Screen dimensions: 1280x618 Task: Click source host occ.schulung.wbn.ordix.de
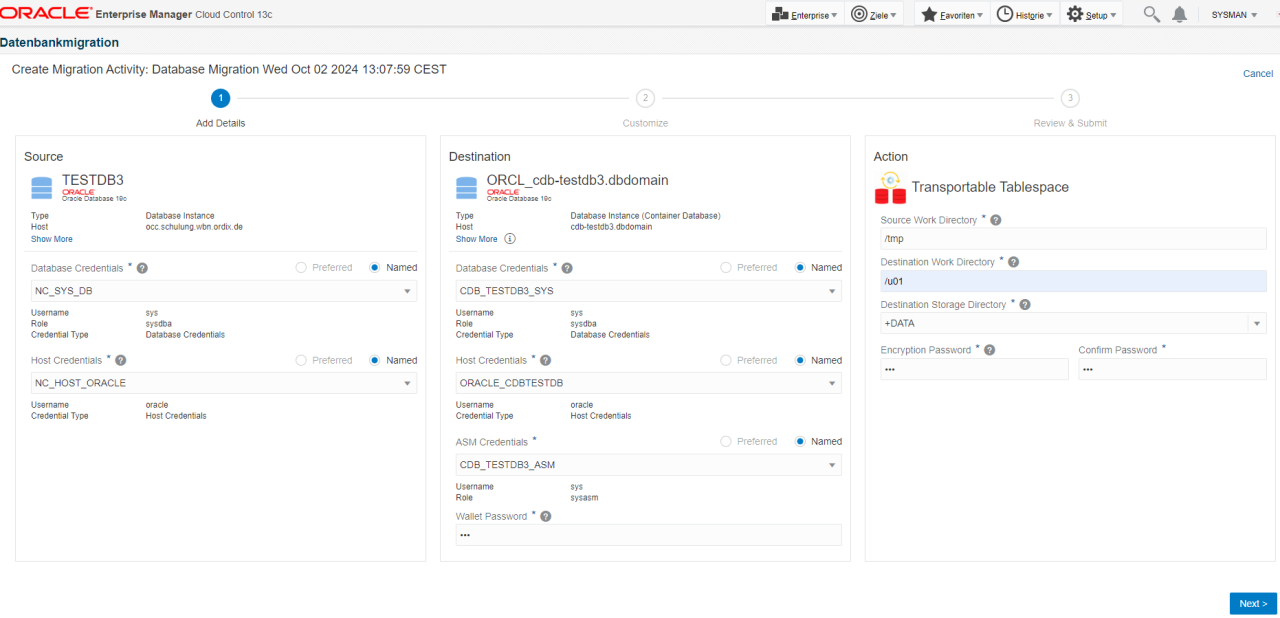coord(194,227)
